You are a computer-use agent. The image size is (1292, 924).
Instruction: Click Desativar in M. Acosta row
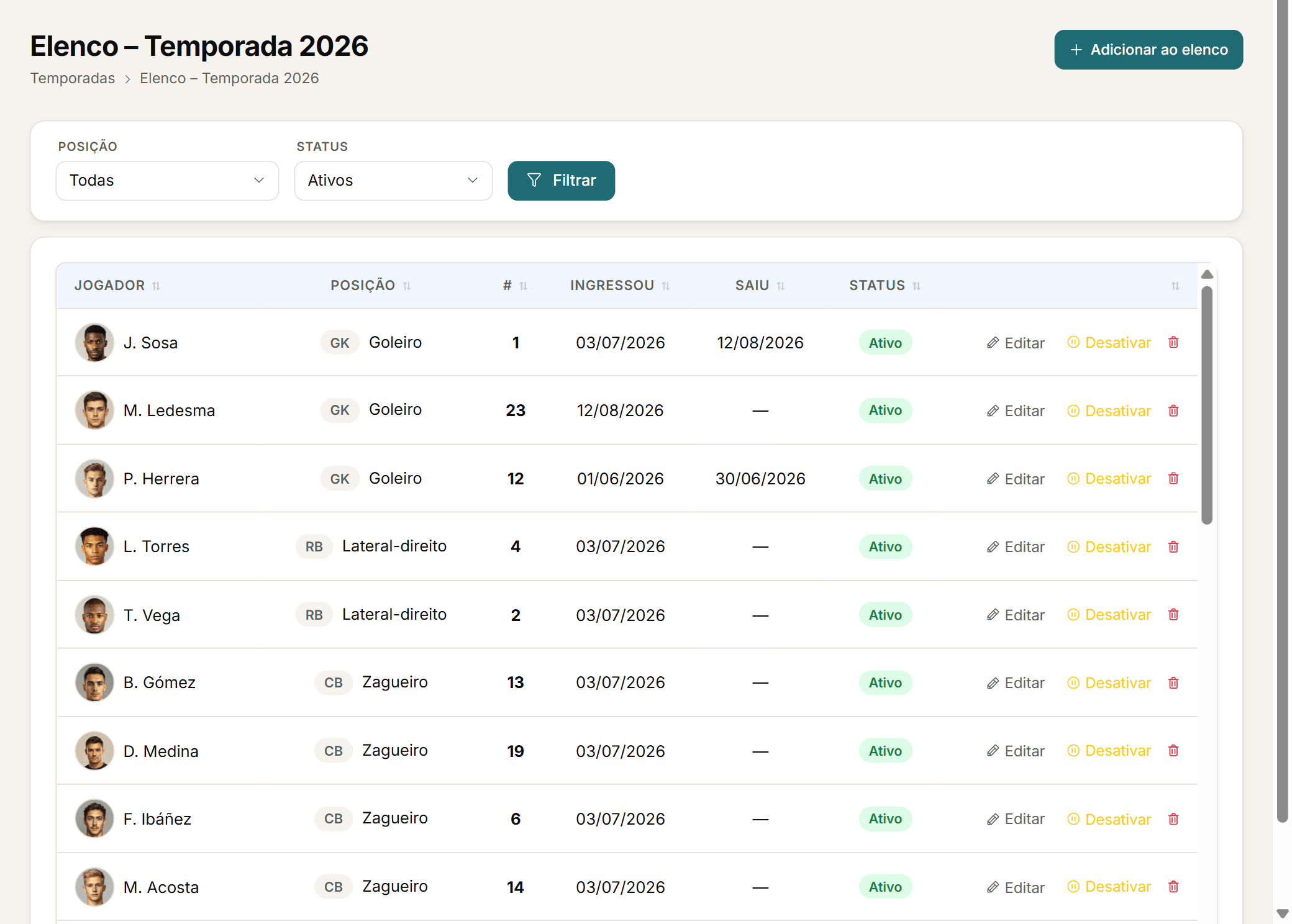pos(1109,887)
